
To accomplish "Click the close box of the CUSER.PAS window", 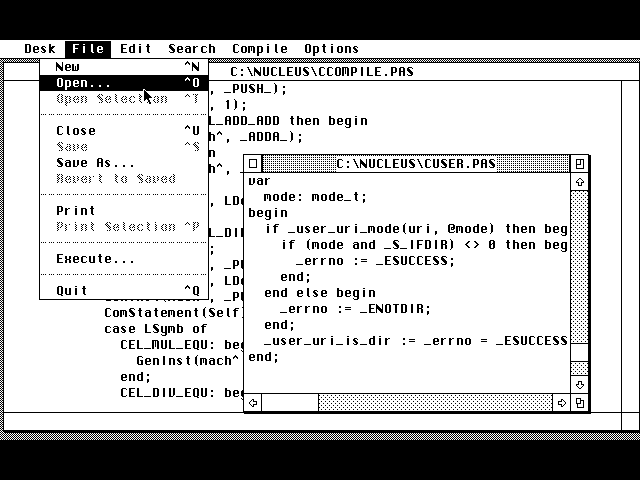I will pos(253,163).
